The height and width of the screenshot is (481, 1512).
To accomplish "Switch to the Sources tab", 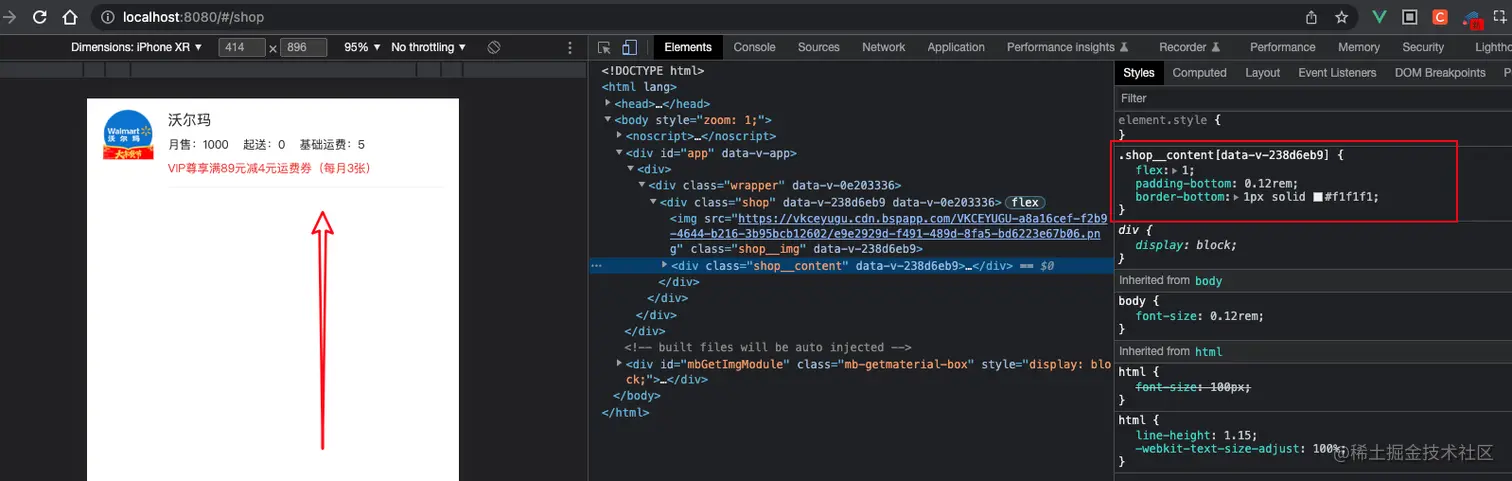I will [818, 47].
